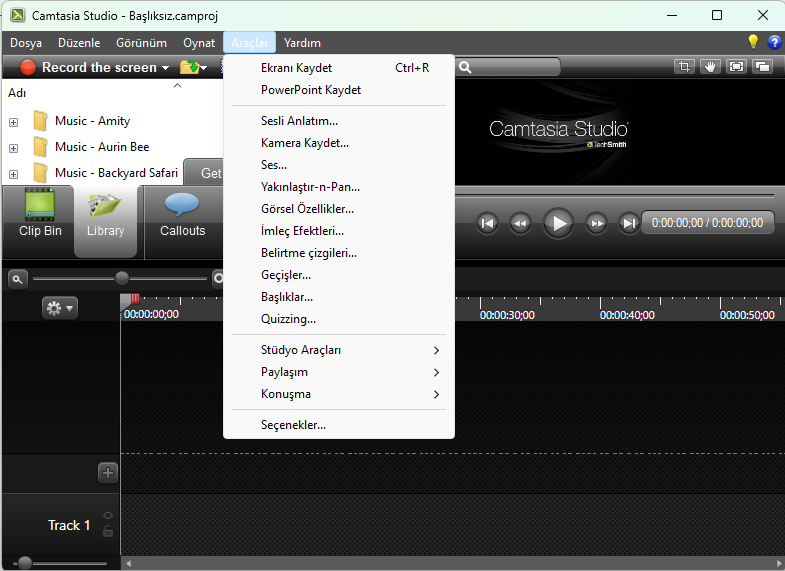The height and width of the screenshot is (571, 785).
Task: Select the Track 1 label
Action: pos(69,525)
